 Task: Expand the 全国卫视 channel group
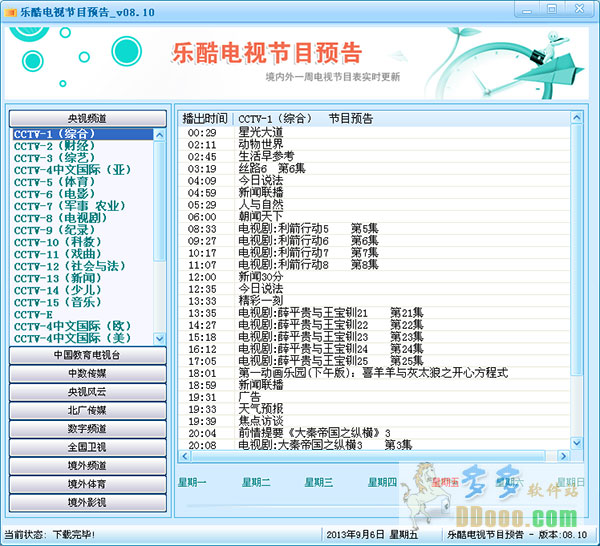point(88,447)
